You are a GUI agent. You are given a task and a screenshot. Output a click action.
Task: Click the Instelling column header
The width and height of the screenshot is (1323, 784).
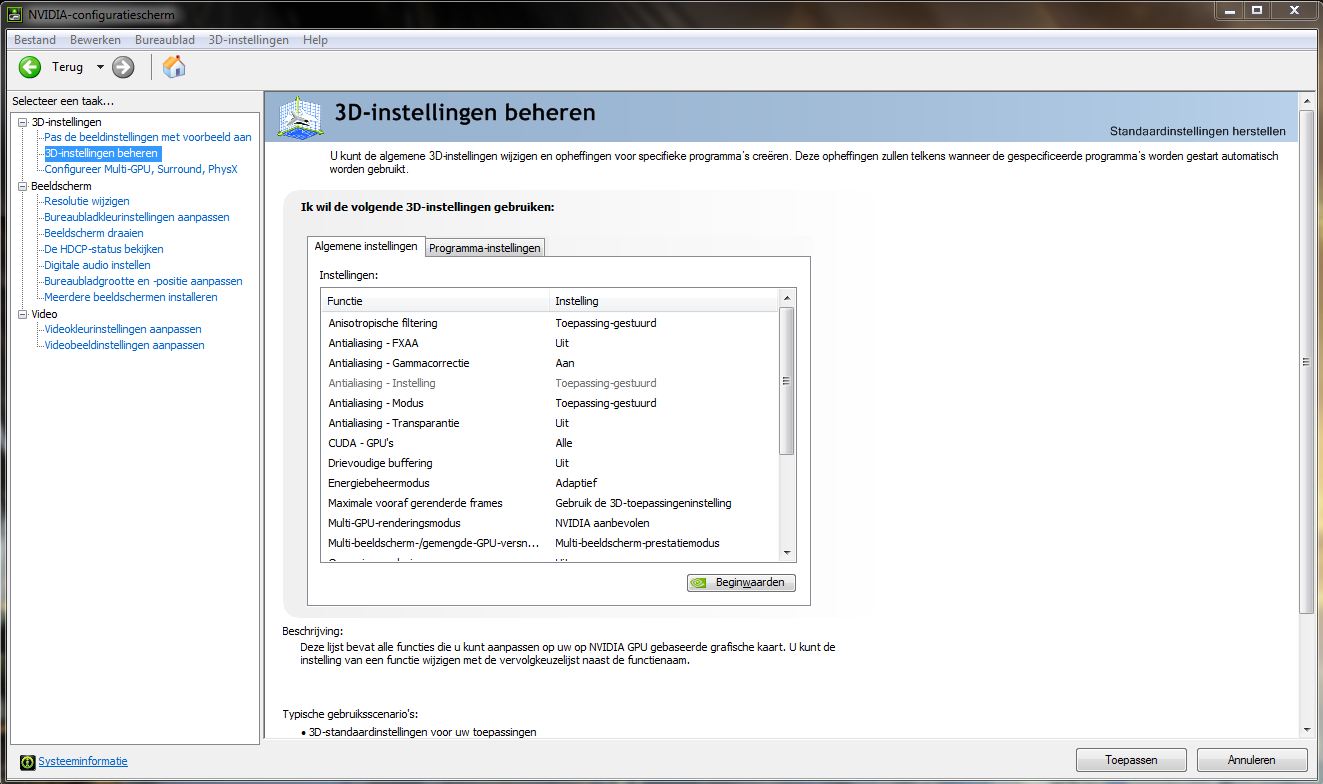click(x=663, y=301)
